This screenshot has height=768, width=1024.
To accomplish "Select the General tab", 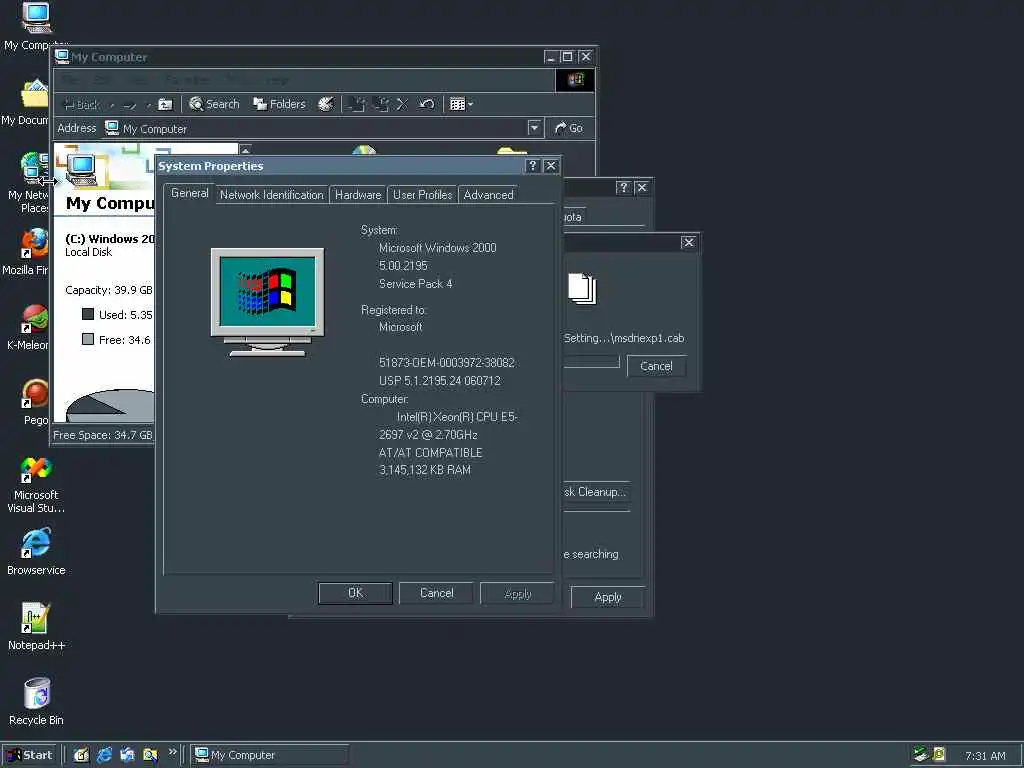I will pos(189,193).
